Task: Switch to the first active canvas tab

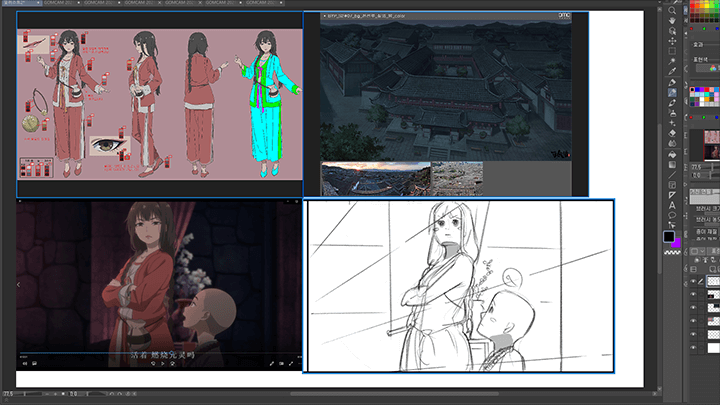Action: [x=21, y=3]
